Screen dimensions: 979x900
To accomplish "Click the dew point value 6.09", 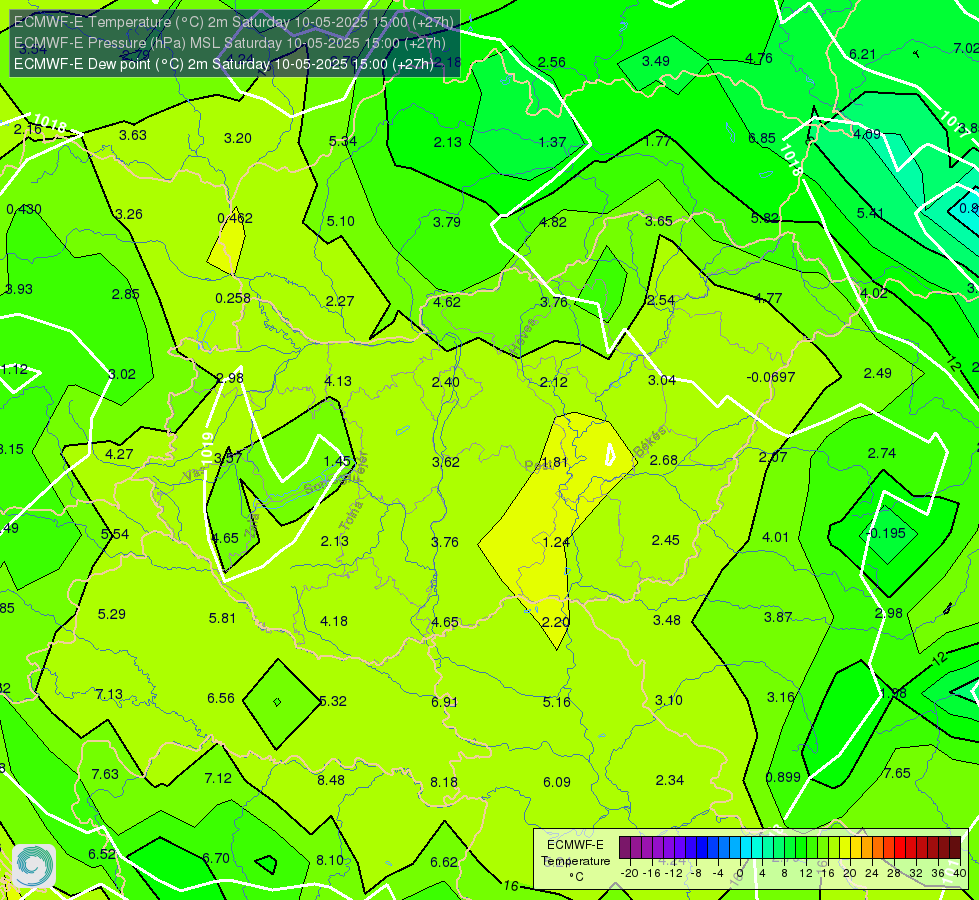I will (x=557, y=782).
